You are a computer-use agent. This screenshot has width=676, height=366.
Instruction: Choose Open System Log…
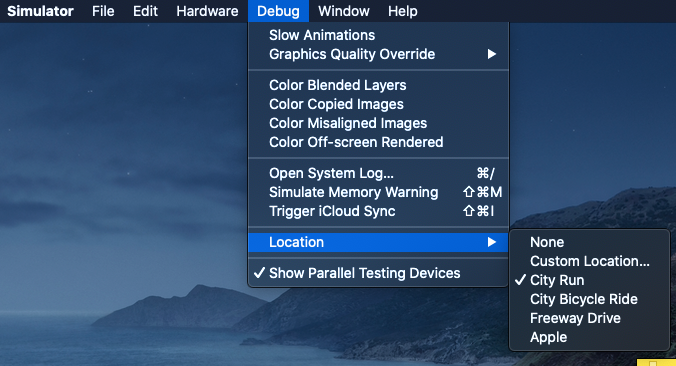379,173
